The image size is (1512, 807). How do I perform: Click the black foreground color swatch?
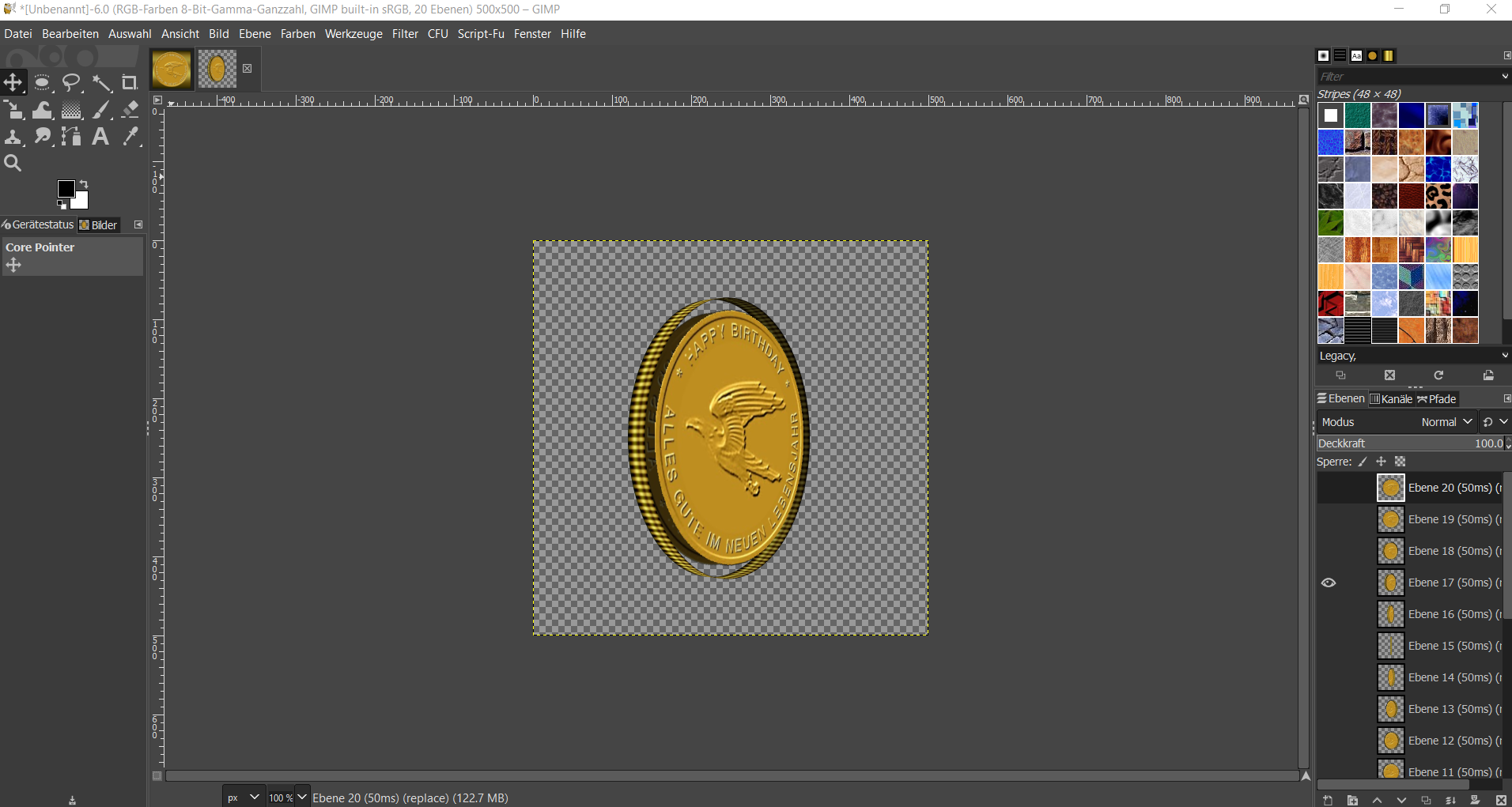(66, 189)
